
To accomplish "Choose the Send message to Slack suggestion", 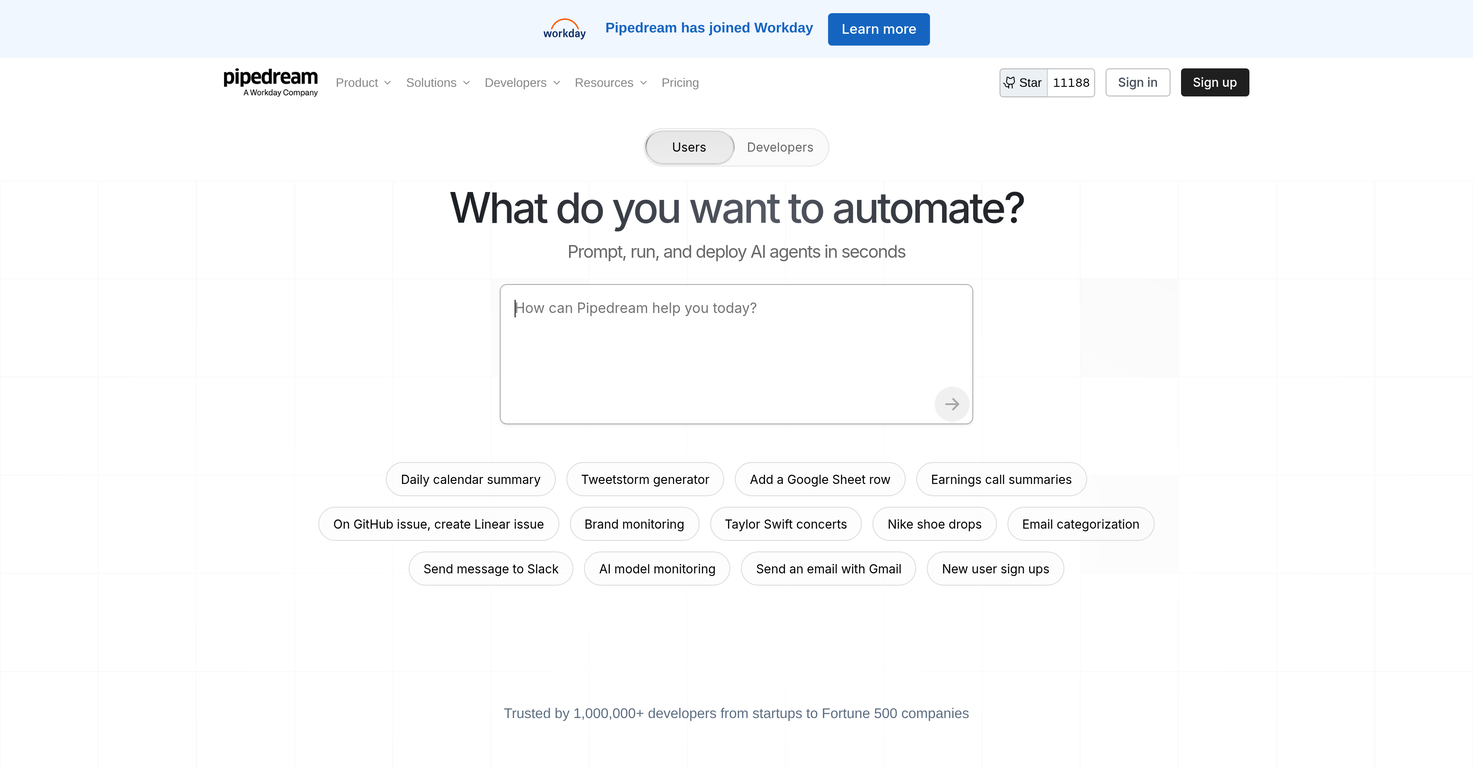I will [490, 568].
